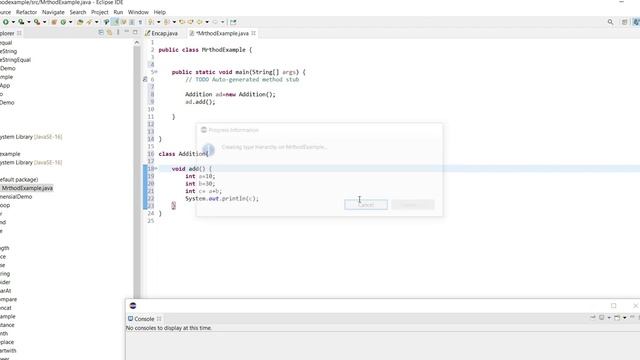Select the MrthodExample.java editor tab
640x360 pixels.
click(x=222, y=33)
